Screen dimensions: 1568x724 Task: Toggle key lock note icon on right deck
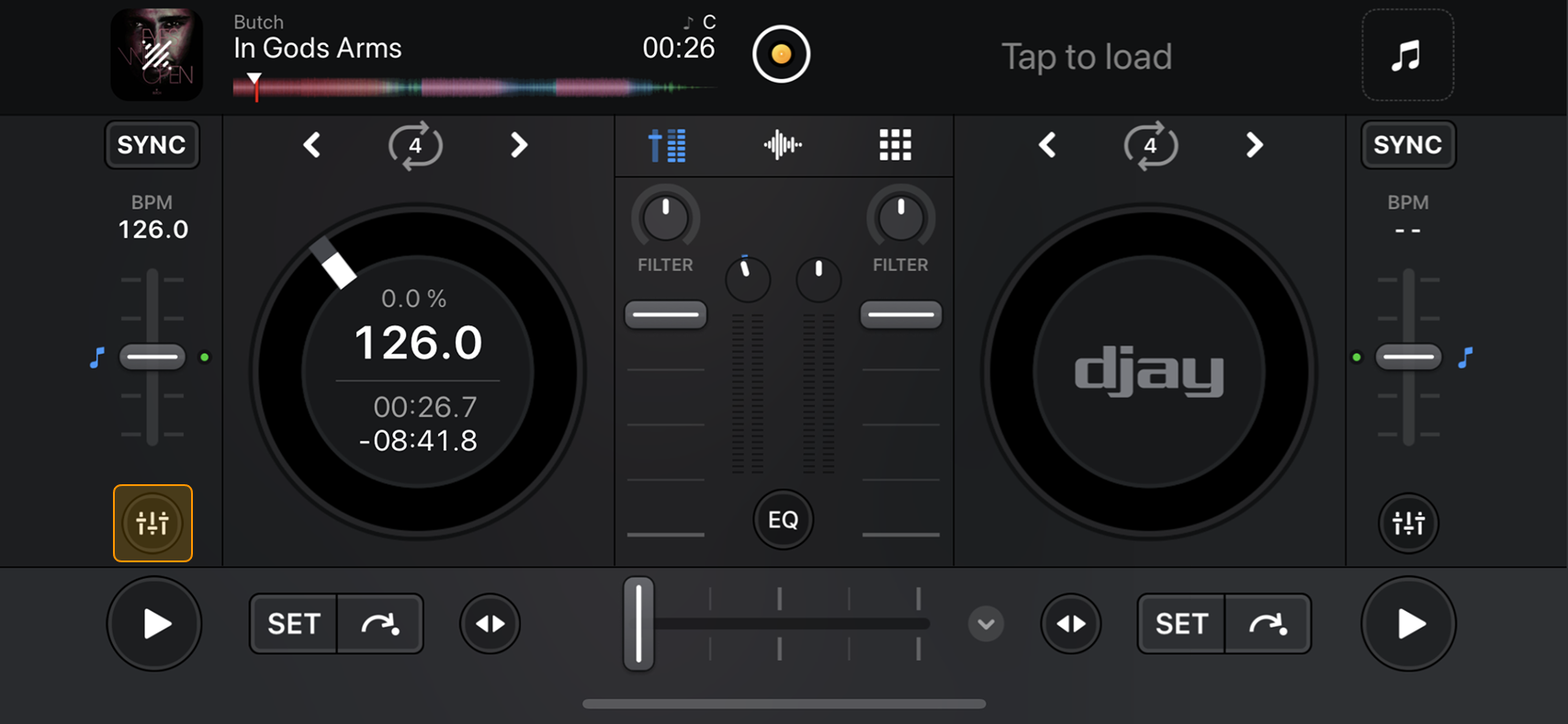click(x=1465, y=357)
